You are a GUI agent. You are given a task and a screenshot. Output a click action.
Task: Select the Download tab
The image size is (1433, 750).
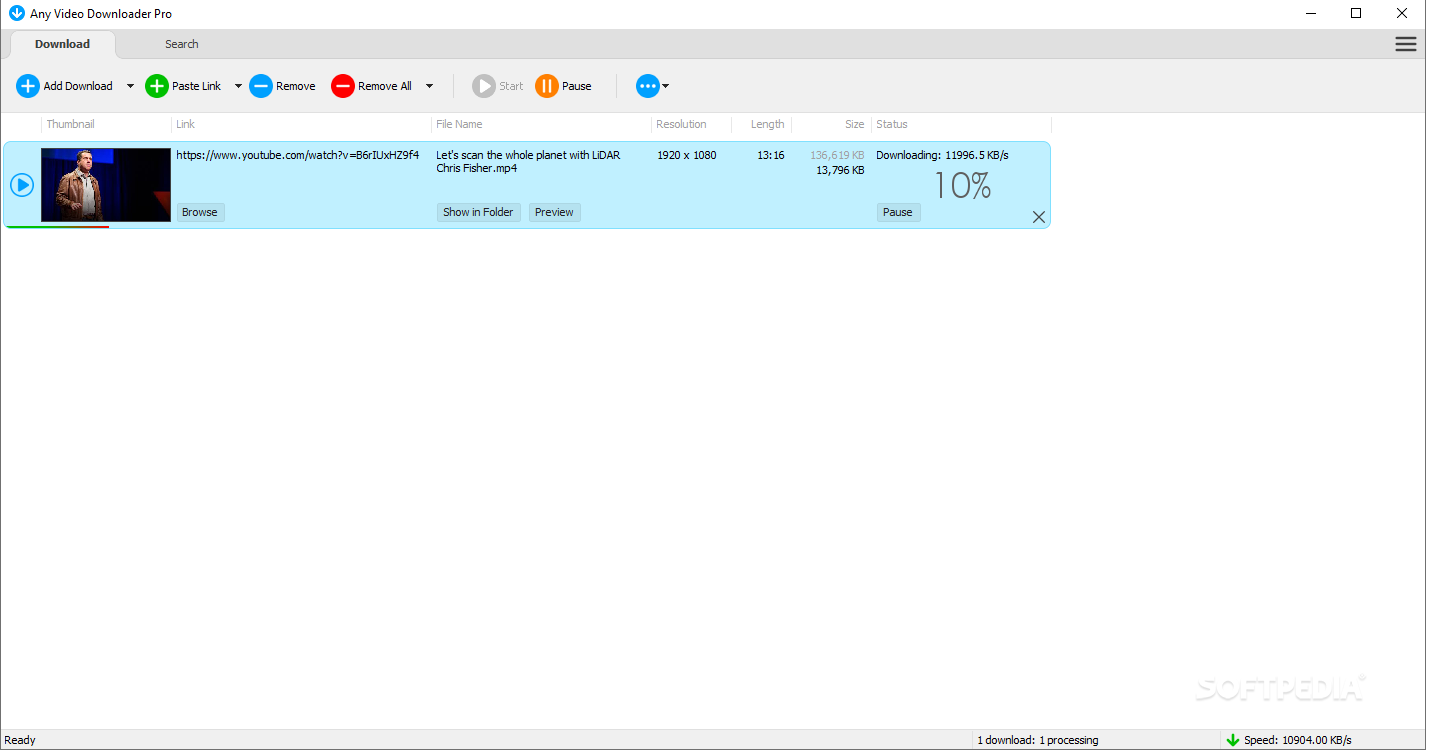pos(62,44)
